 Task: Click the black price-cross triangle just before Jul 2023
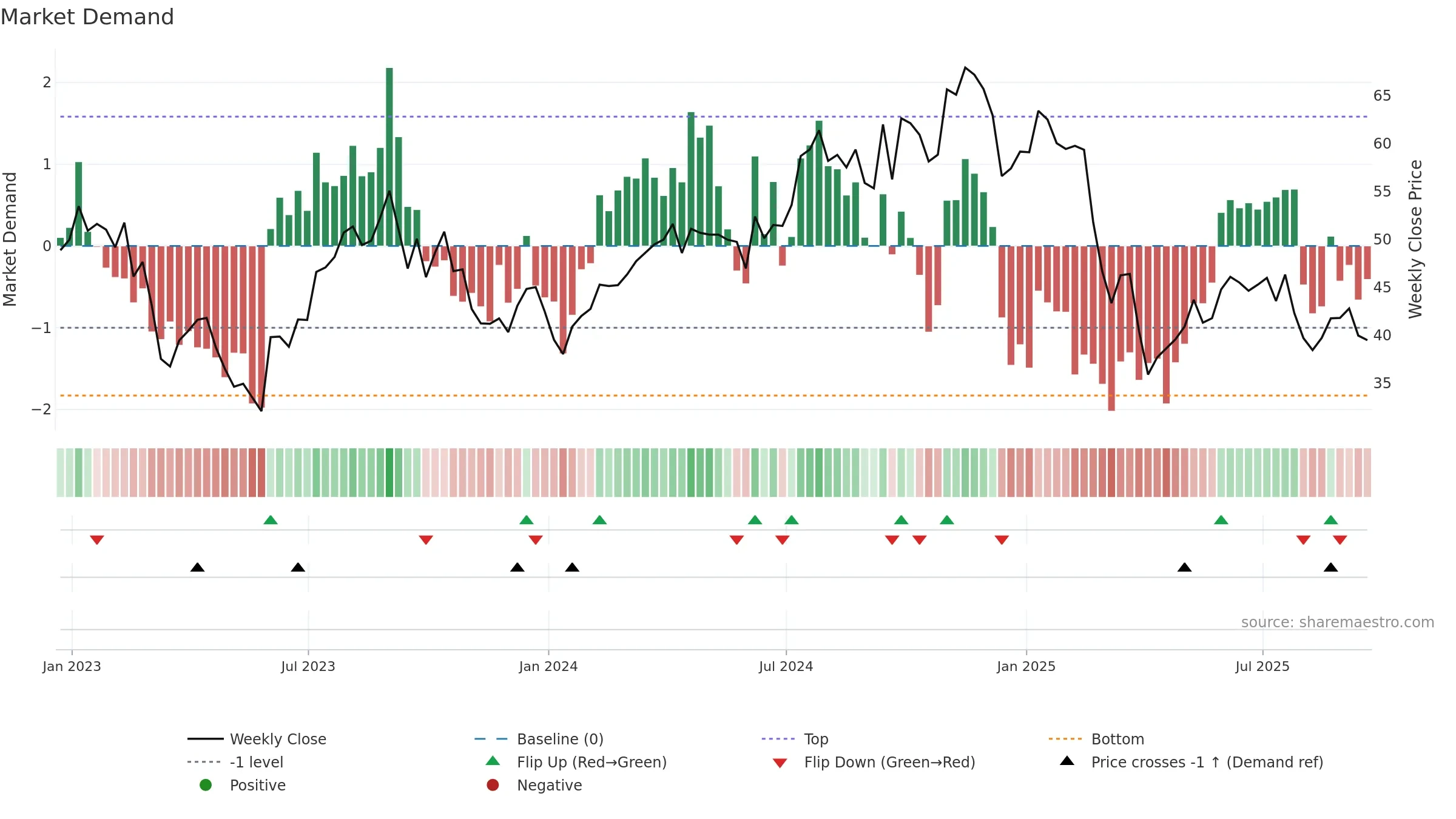(298, 567)
